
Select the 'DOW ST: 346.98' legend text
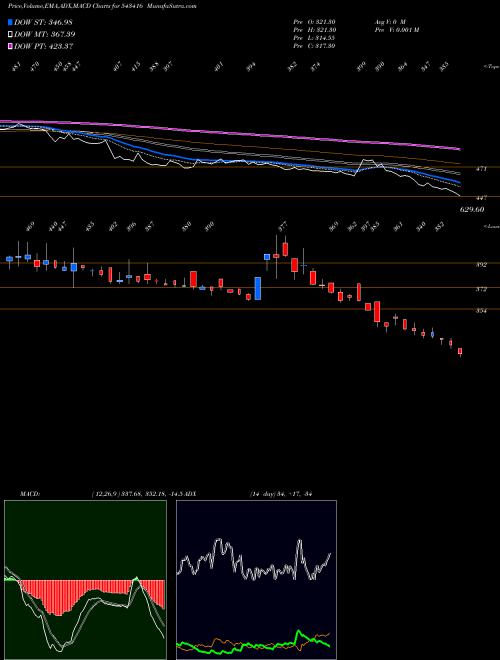click(x=44, y=22)
